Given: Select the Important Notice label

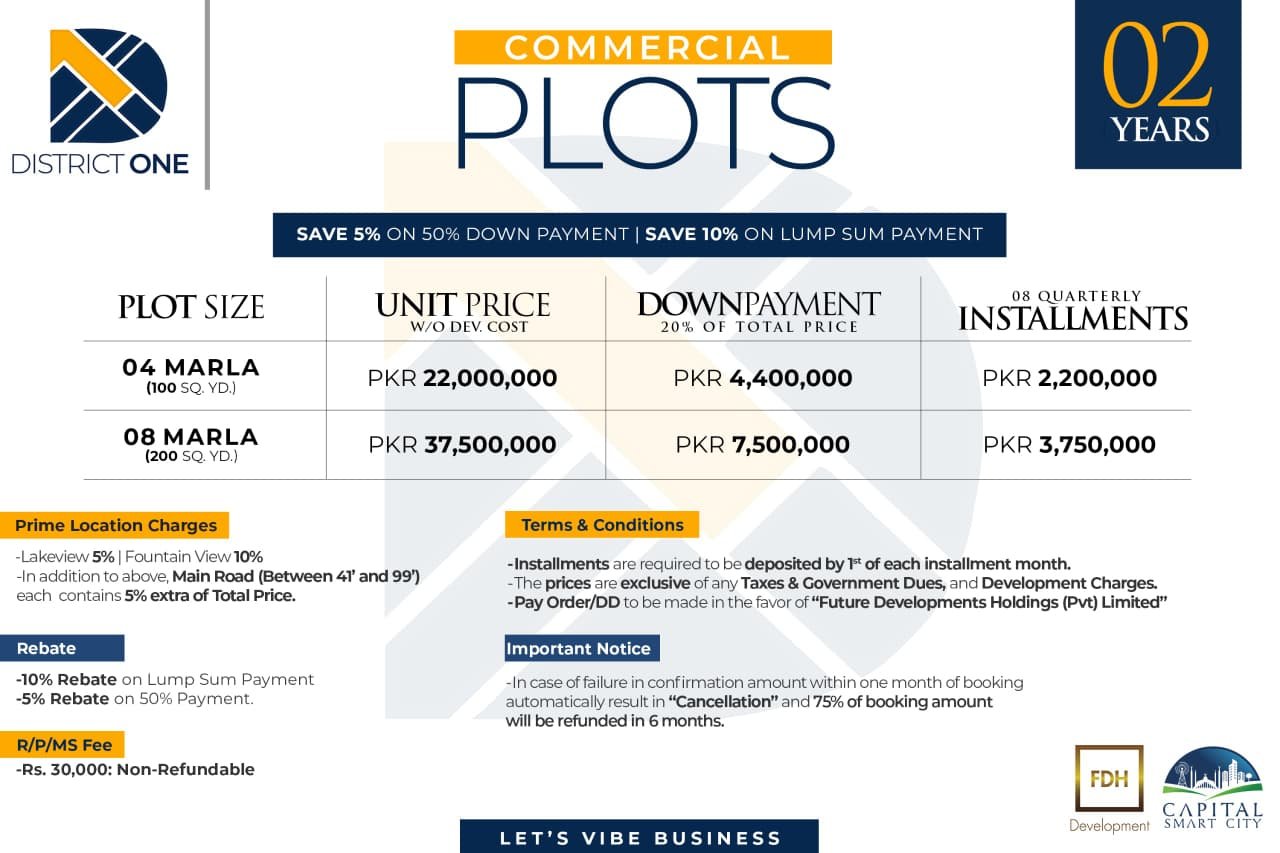Looking at the screenshot, I should (582, 648).
